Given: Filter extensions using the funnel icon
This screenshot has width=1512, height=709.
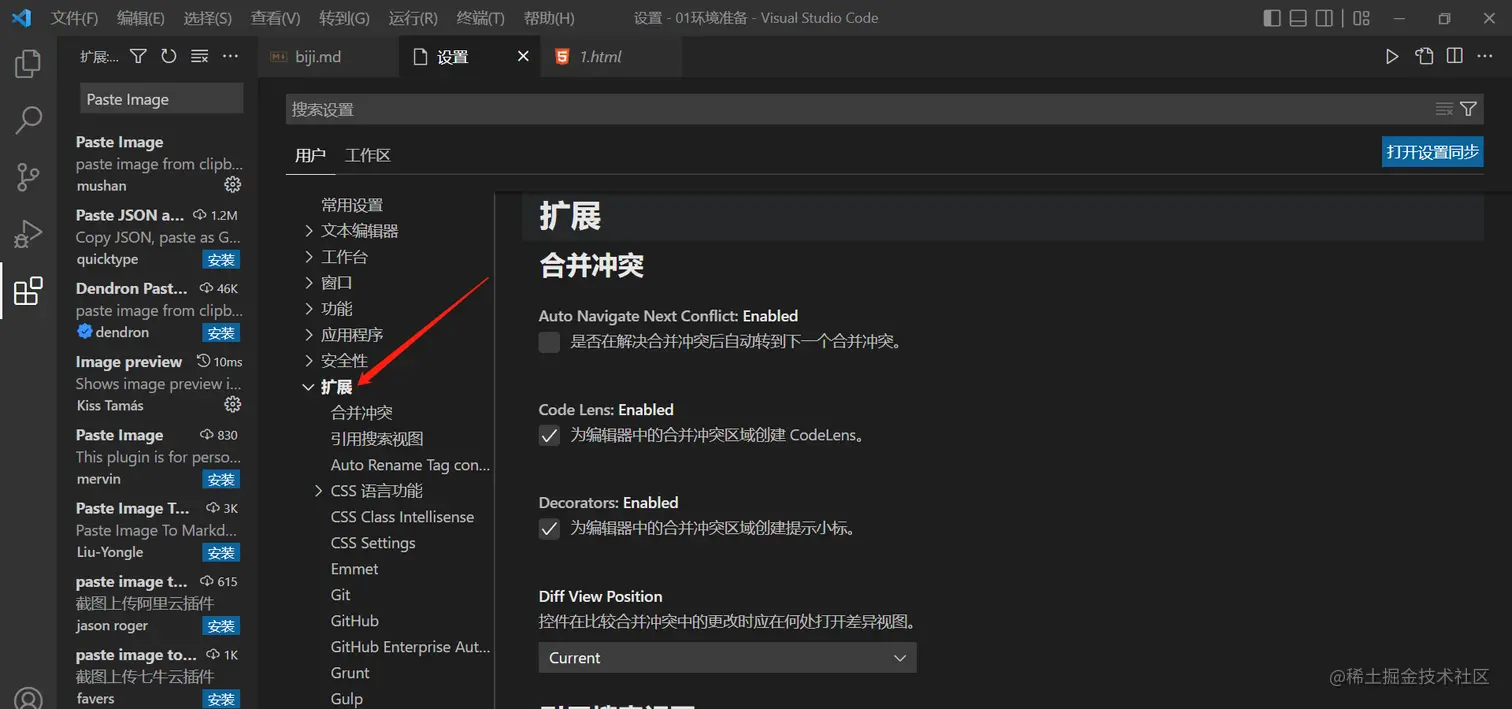Looking at the screenshot, I should 139,56.
